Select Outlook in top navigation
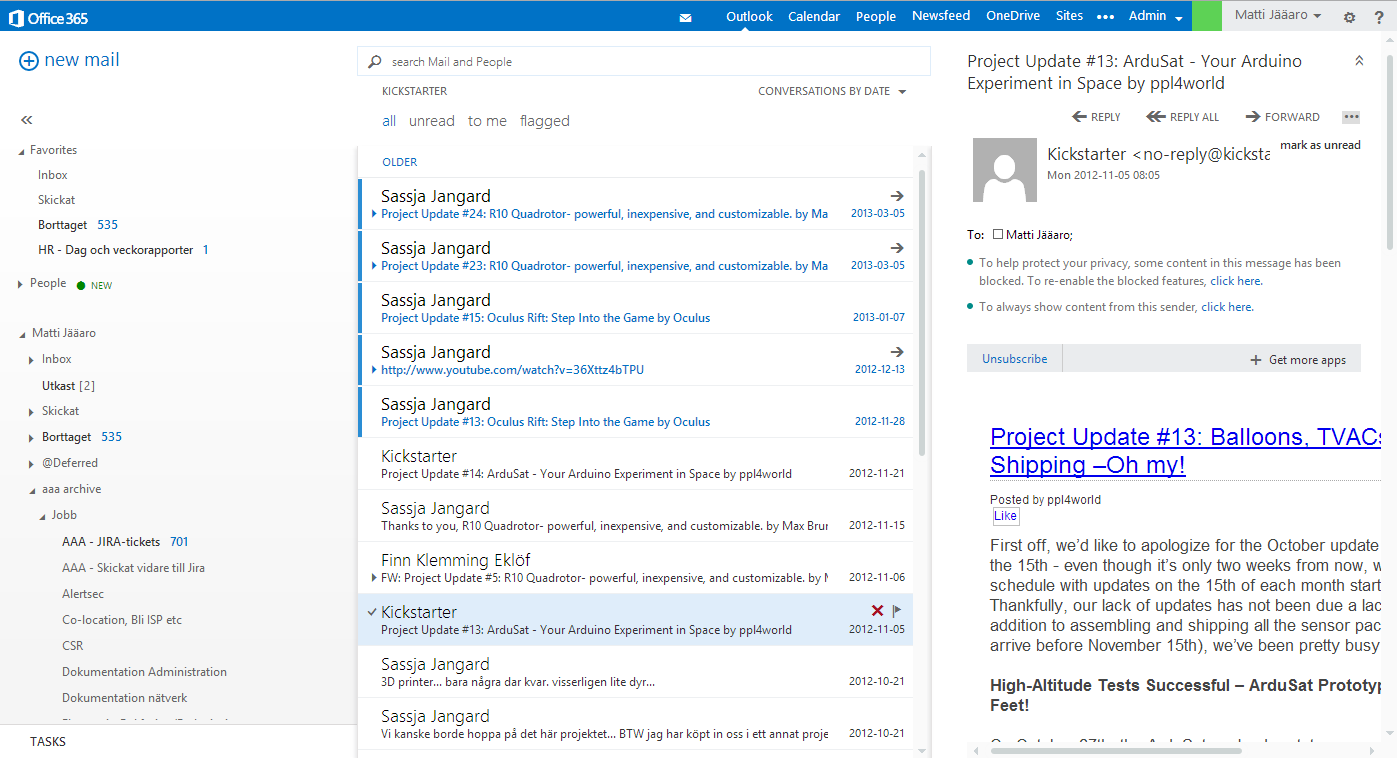Screen dimensions: 1397x758 click(749, 16)
